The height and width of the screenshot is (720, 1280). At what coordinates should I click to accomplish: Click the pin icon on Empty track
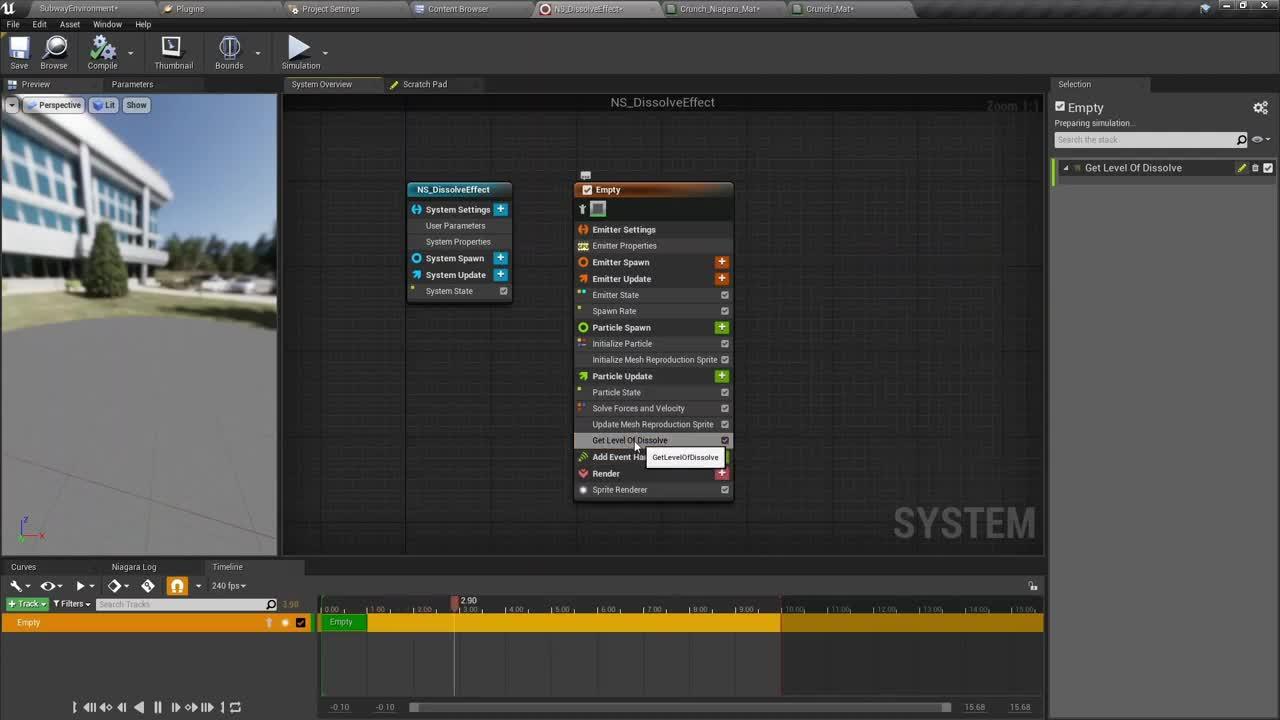(x=268, y=623)
